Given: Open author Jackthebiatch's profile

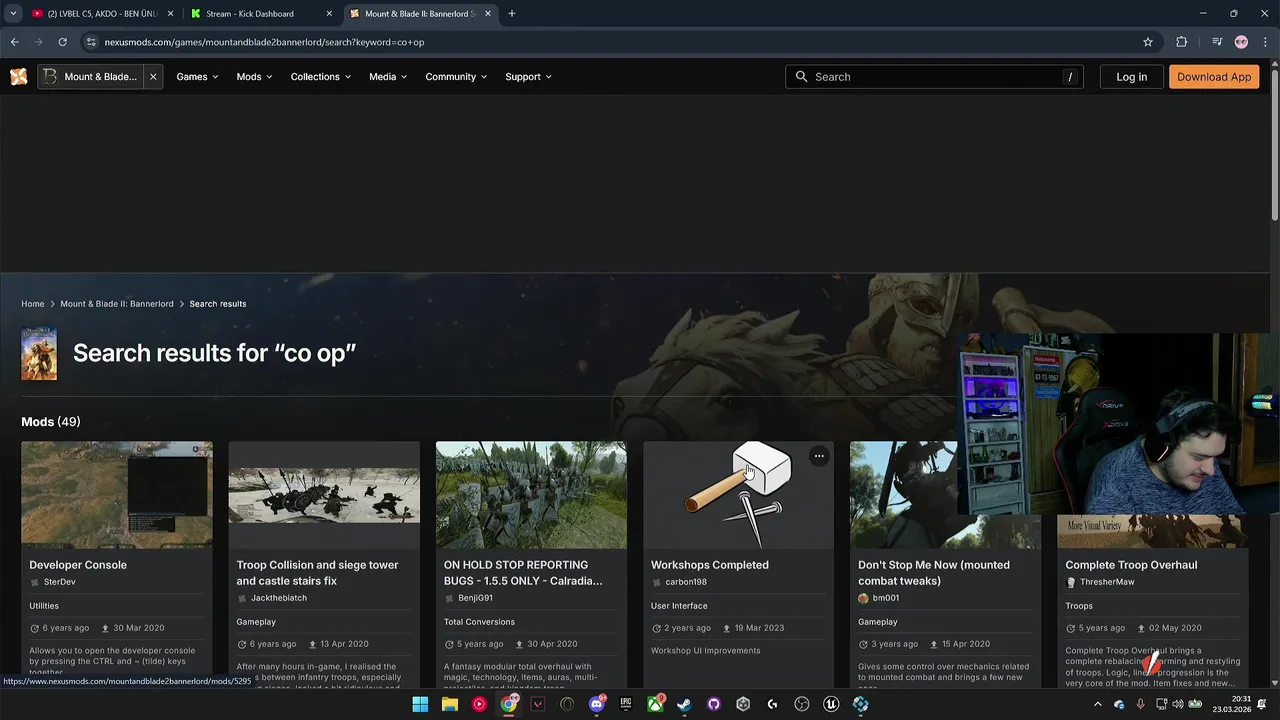Looking at the screenshot, I should point(279,598).
